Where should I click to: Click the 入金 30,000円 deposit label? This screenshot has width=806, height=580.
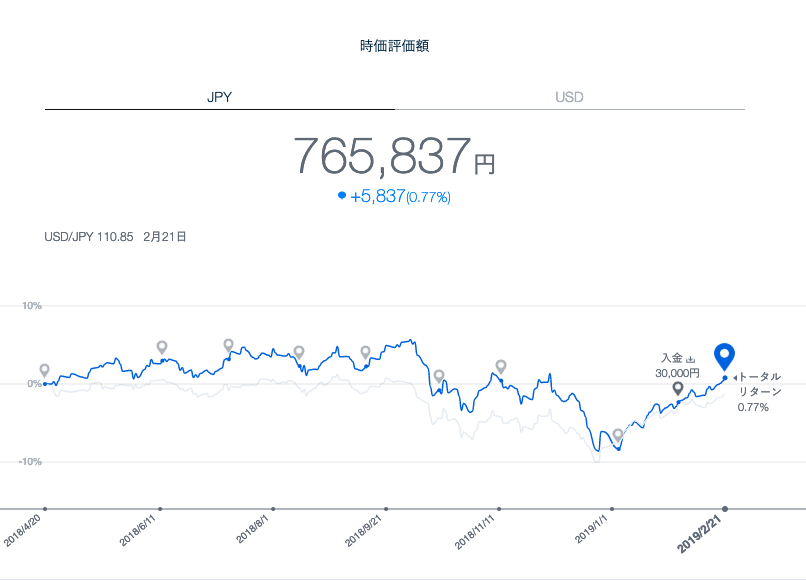tap(677, 365)
